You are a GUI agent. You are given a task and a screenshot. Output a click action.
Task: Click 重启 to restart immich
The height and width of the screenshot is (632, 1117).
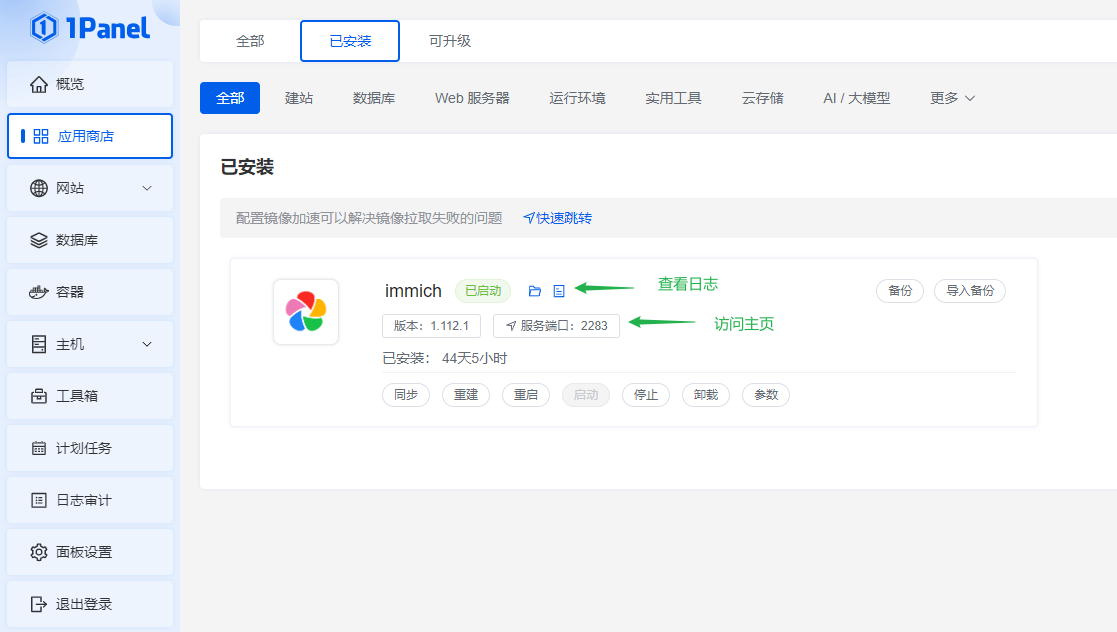coord(526,395)
